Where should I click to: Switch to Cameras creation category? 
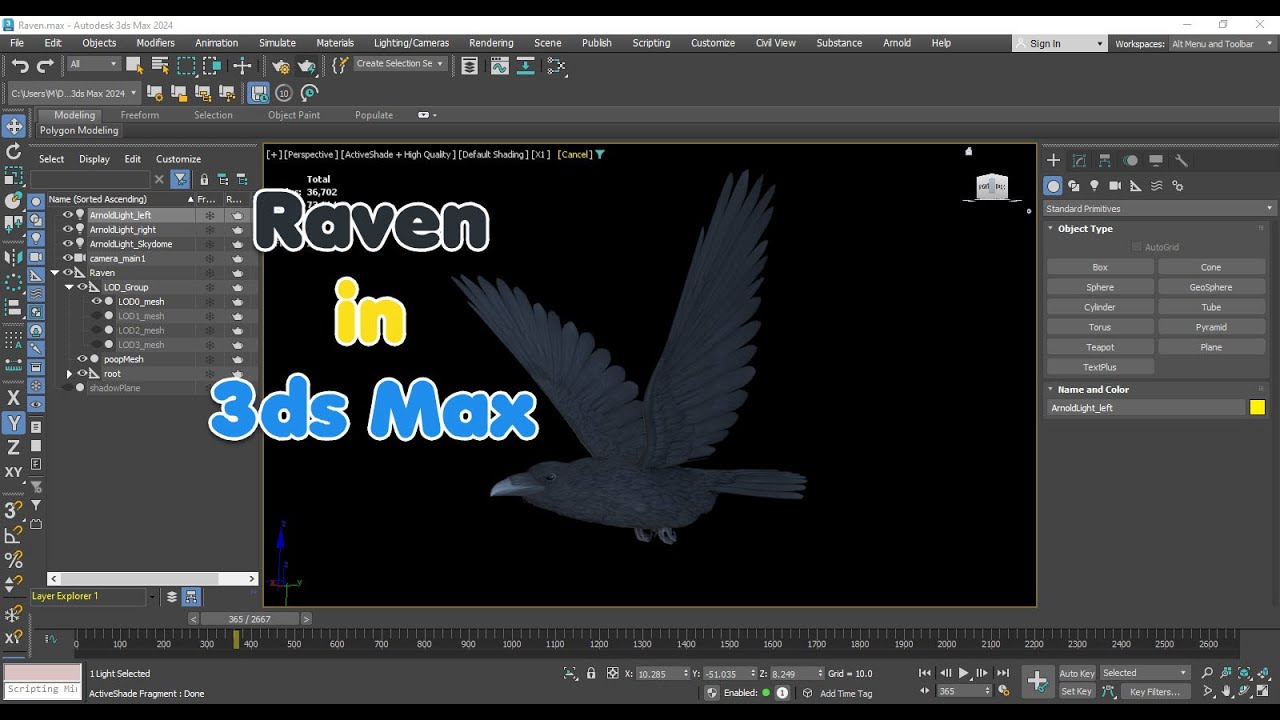point(1115,186)
